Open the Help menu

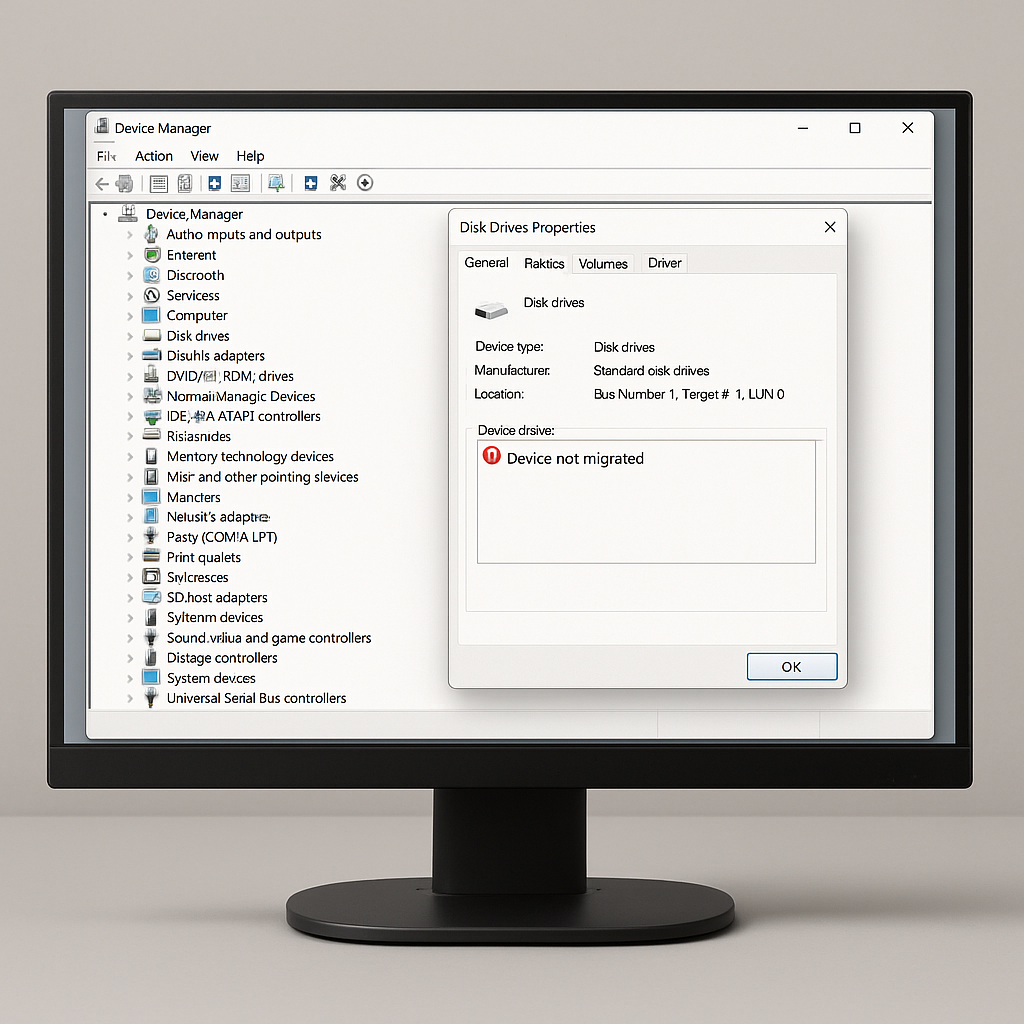(x=250, y=156)
